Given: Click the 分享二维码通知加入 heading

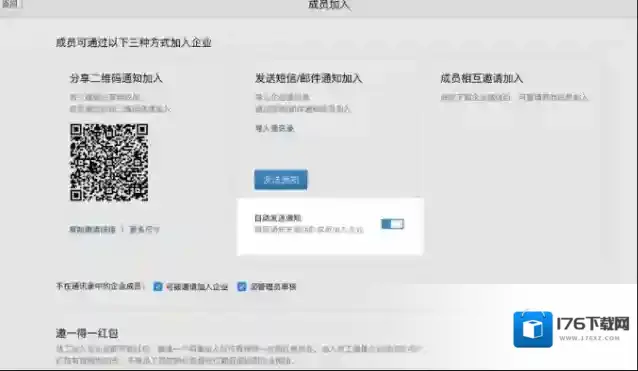Looking at the screenshot, I should pos(116,78).
